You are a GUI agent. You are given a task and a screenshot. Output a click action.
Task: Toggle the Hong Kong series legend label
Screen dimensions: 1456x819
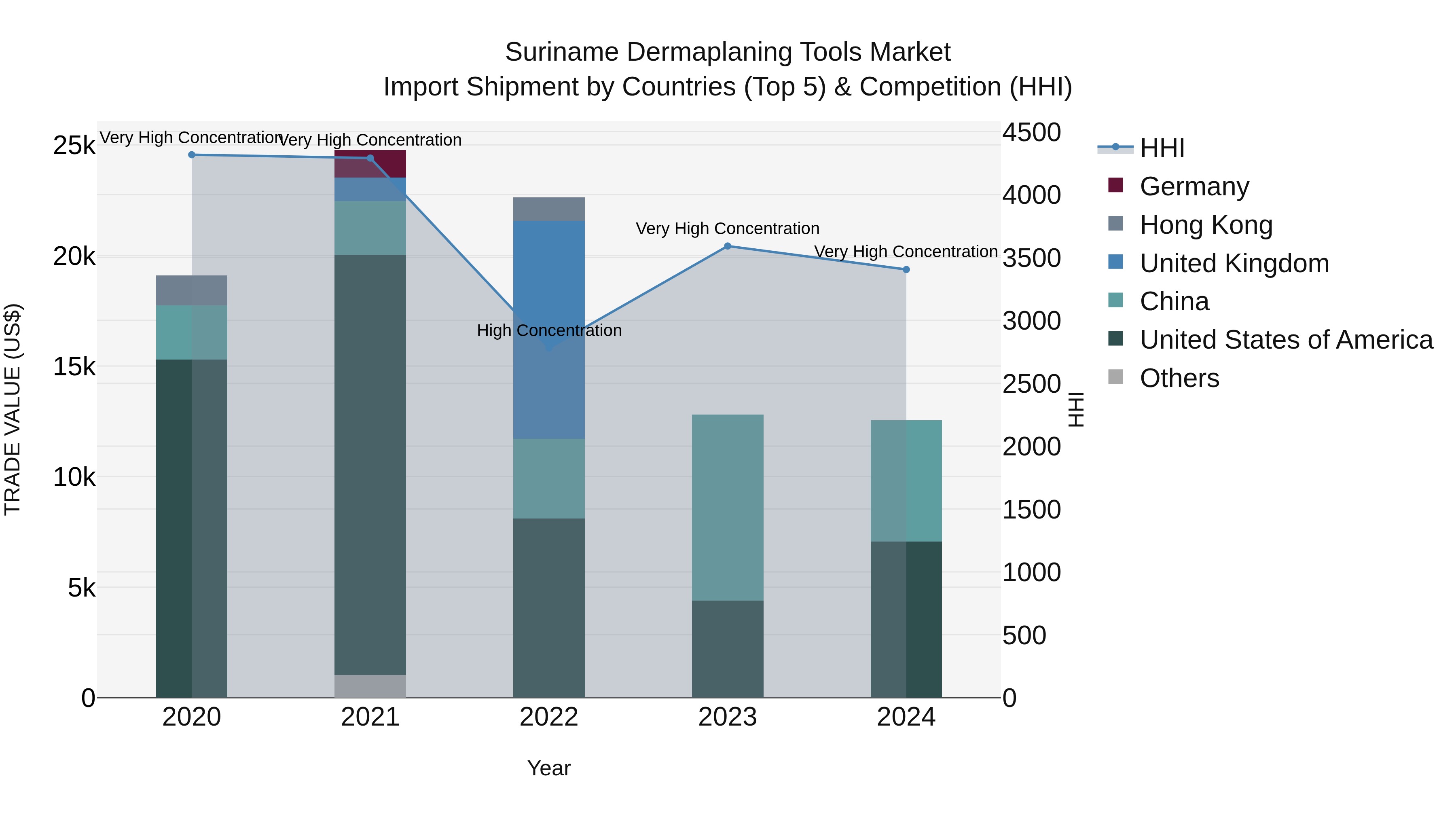(x=1206, y=225)
